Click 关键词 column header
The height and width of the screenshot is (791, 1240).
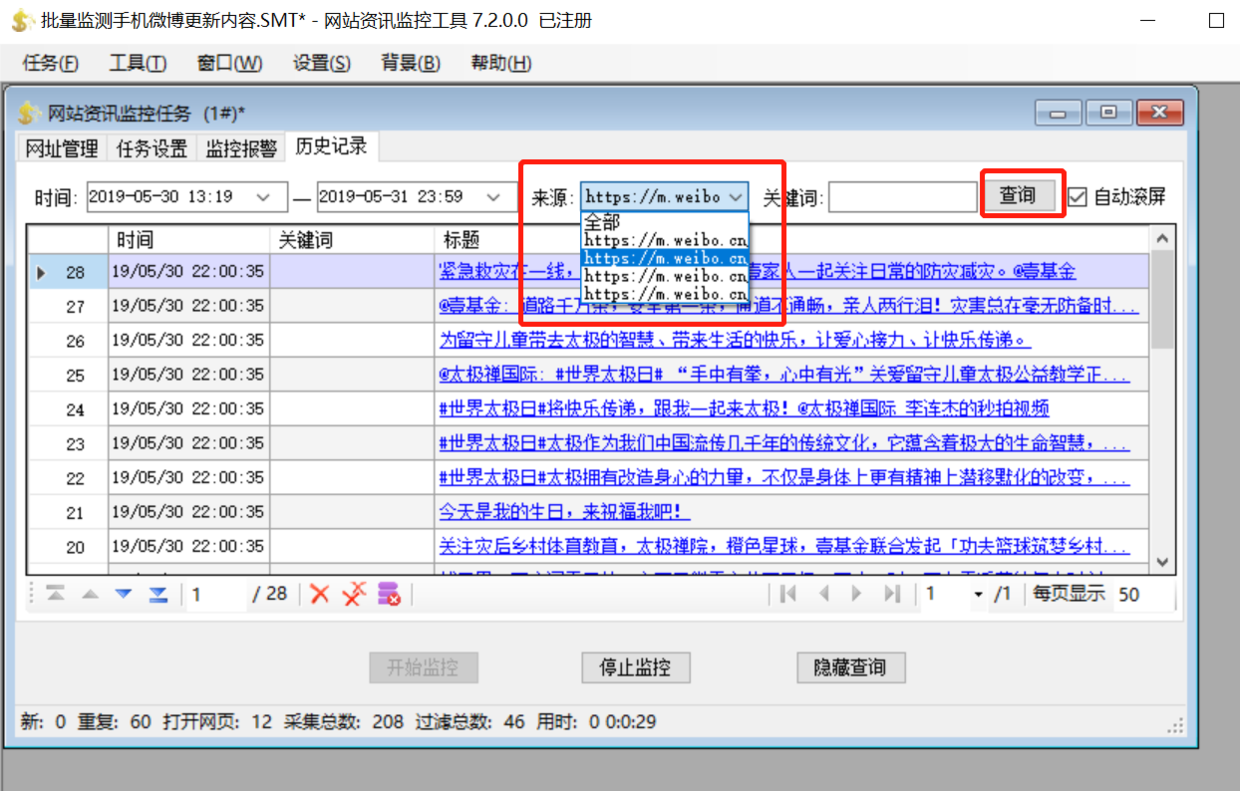click(352, 240)
